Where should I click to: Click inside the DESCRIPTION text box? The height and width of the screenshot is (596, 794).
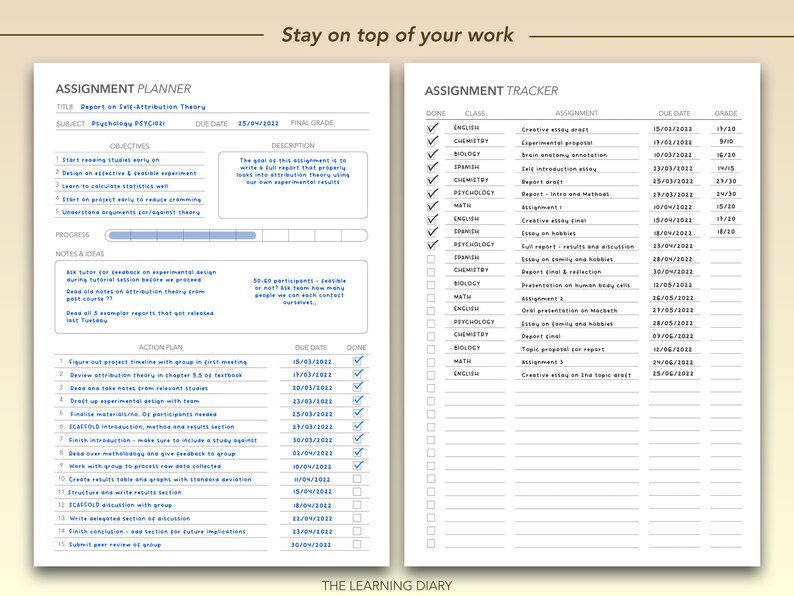click(x=293, y=185)
